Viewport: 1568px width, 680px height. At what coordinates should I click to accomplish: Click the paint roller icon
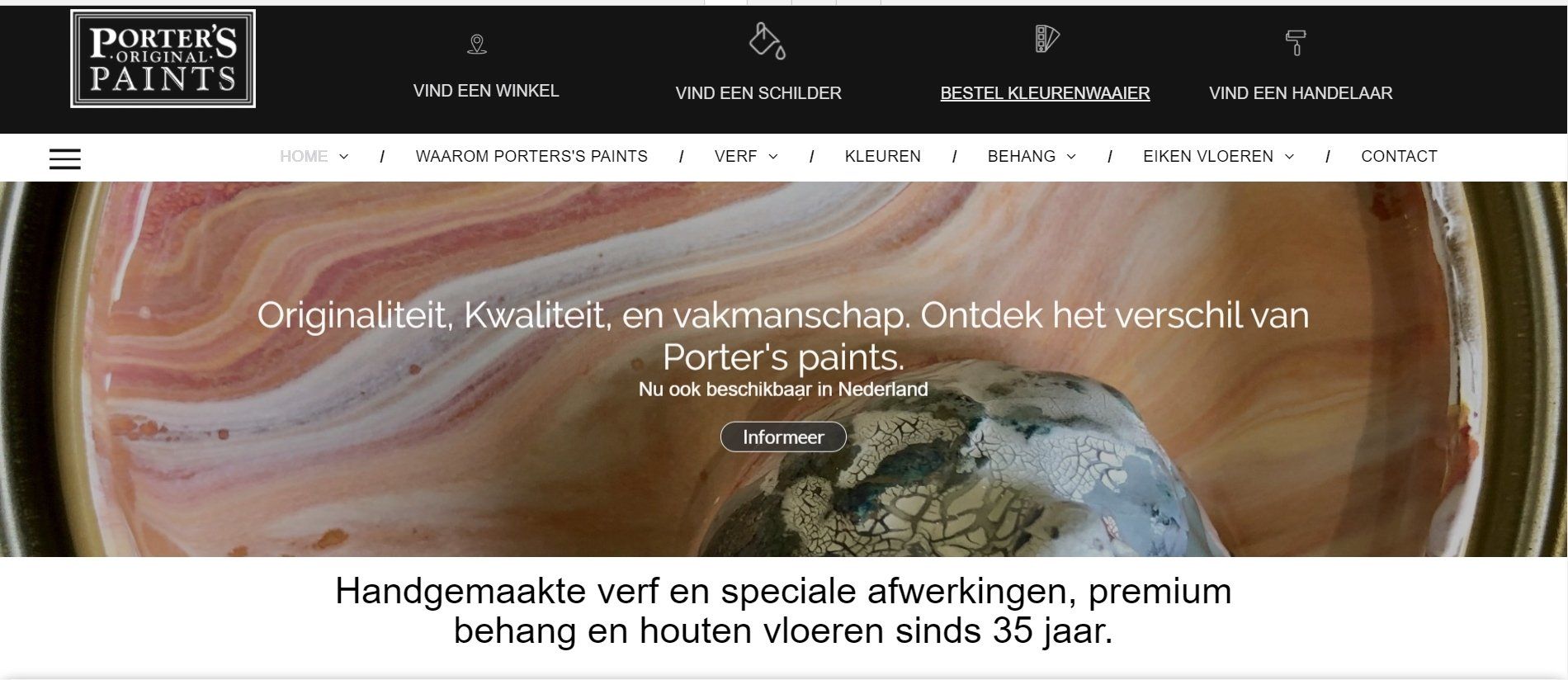[1296, 42]
